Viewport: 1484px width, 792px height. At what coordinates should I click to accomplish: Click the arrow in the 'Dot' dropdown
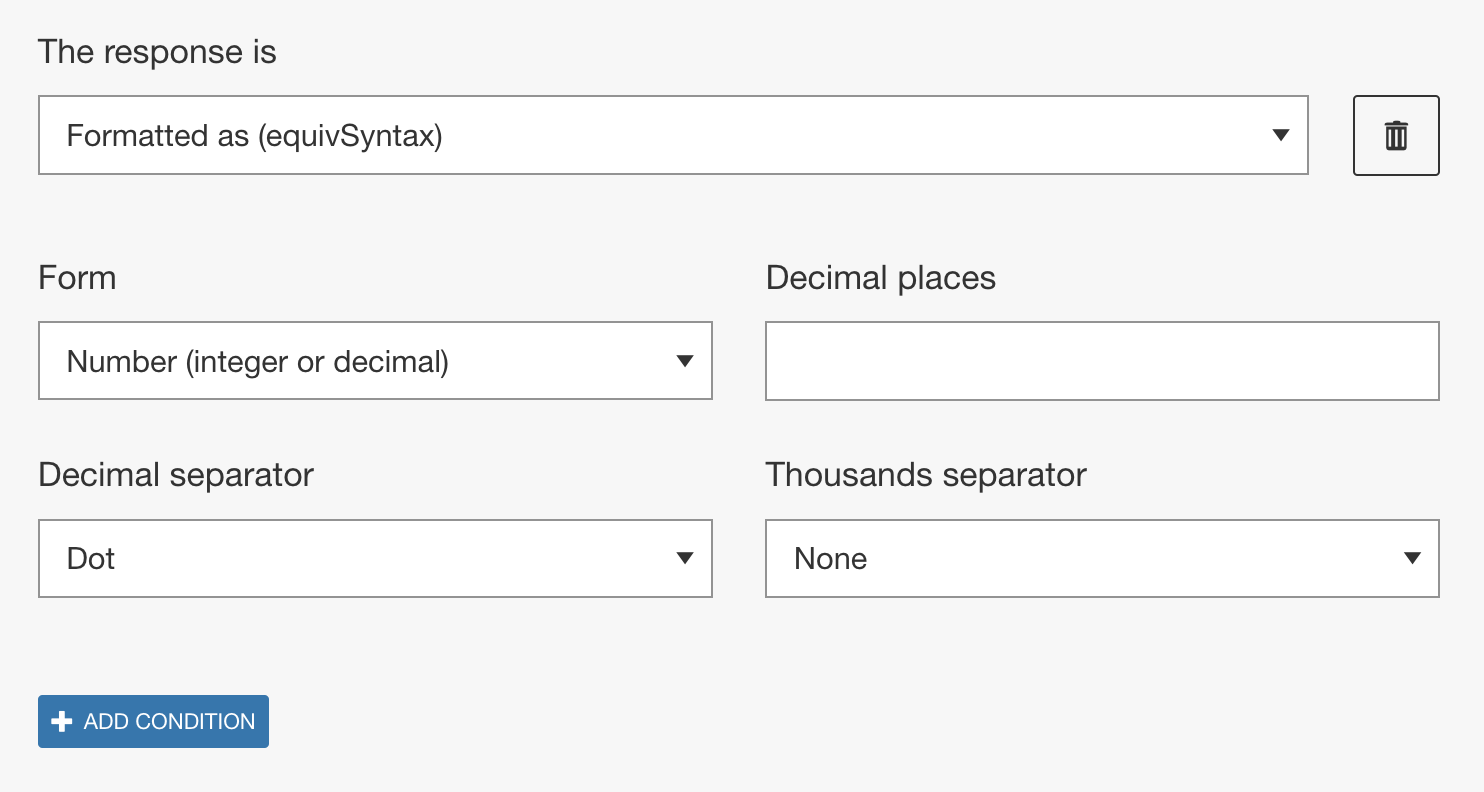pos(685,558)
